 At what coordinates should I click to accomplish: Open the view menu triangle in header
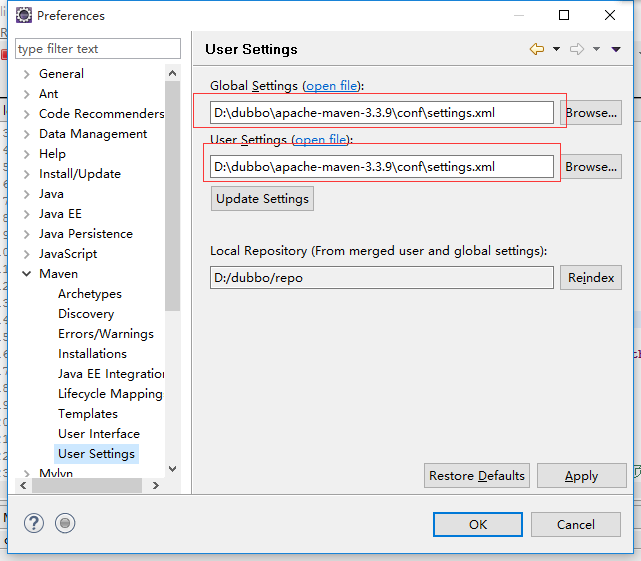616,49
